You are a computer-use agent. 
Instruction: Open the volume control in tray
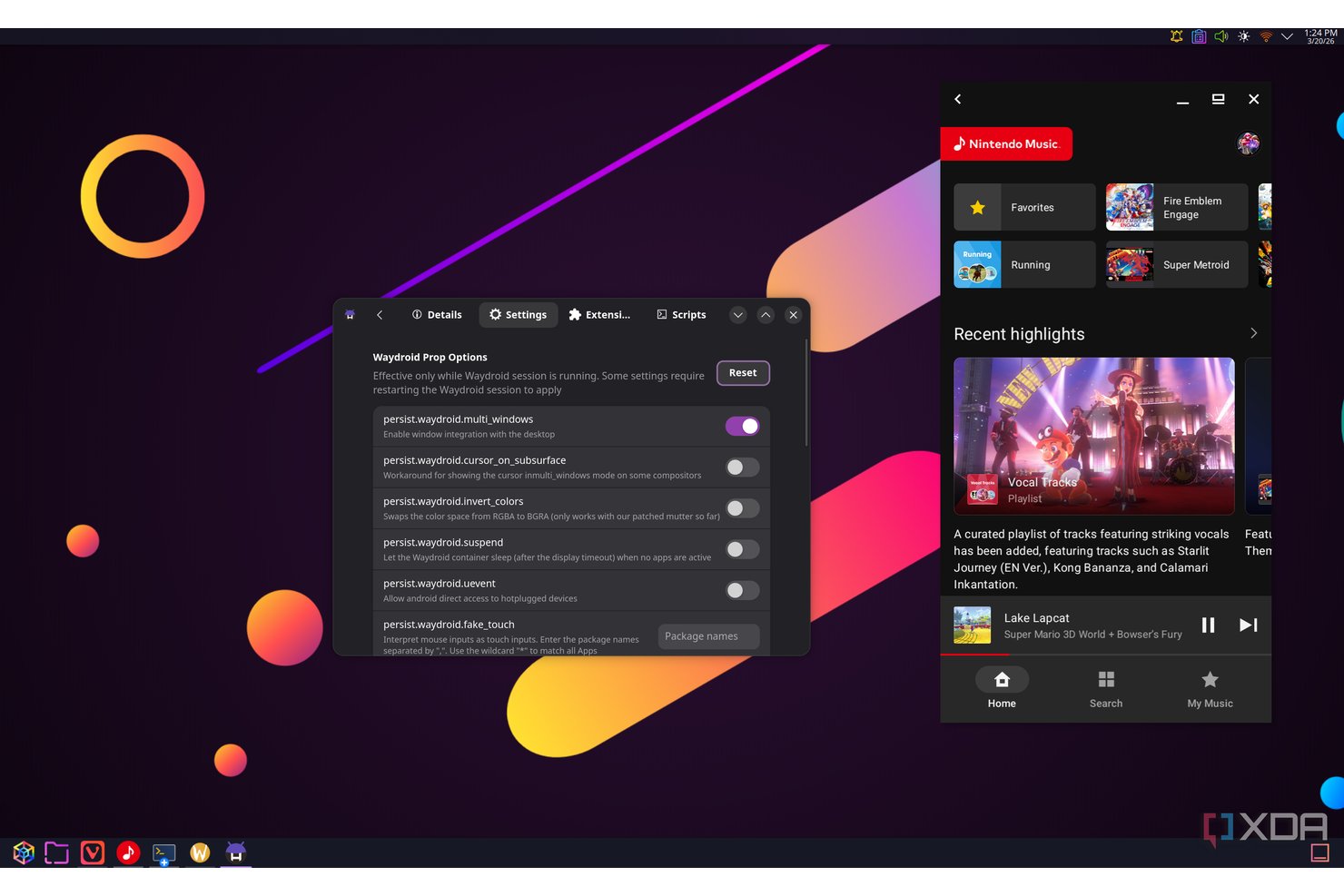(x=1221, y=36)
